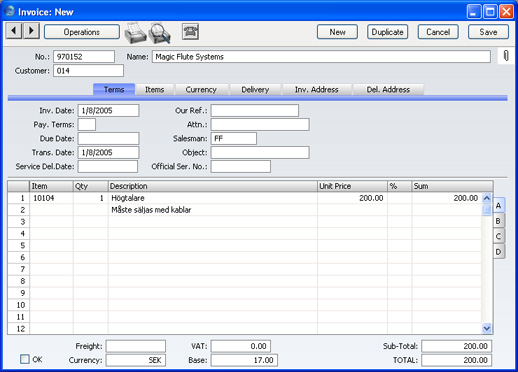Show flip C of the item grid
This screenshot has width=518, height=372.
click(x=499, y=236)
